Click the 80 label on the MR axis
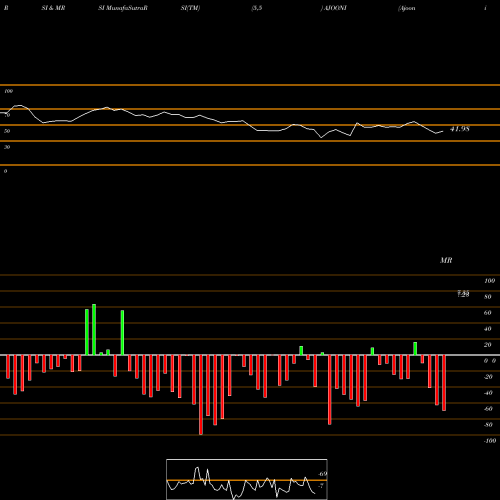The width and height of the screenshot is (500, 500). tap(488, 297)
